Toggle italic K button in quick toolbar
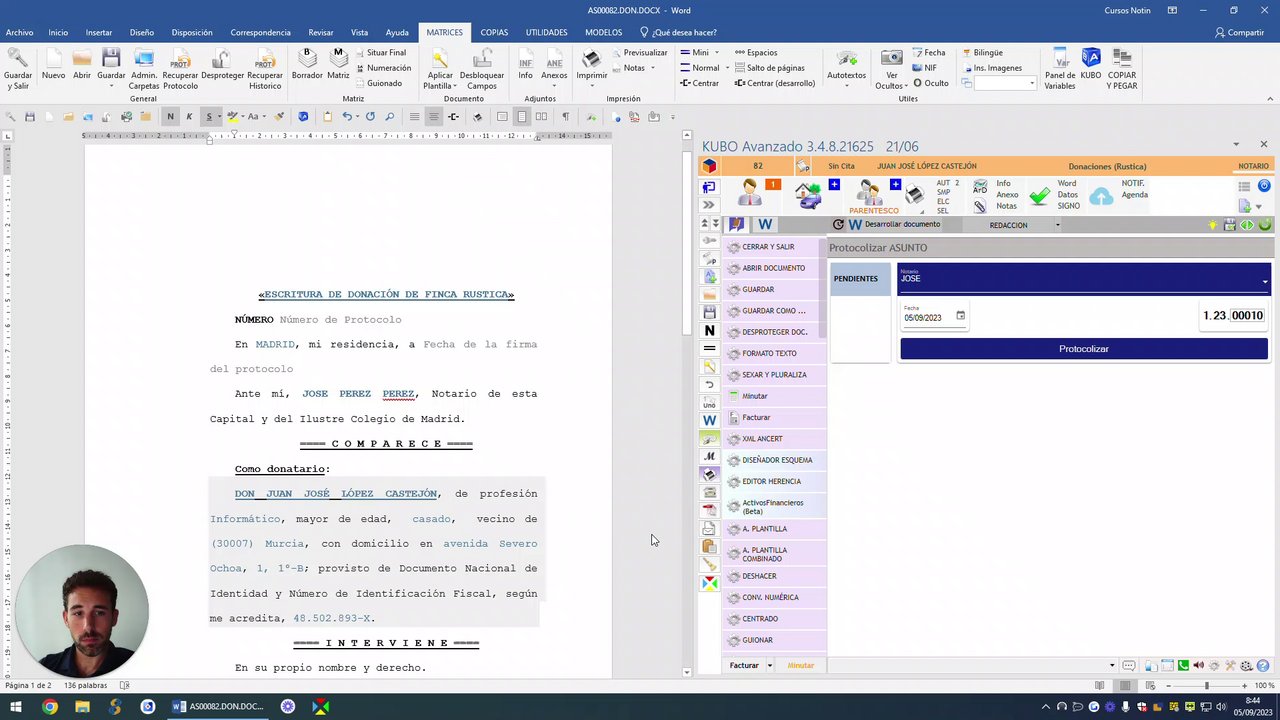This screenshot has height=720, width=1280. point(189,117)
